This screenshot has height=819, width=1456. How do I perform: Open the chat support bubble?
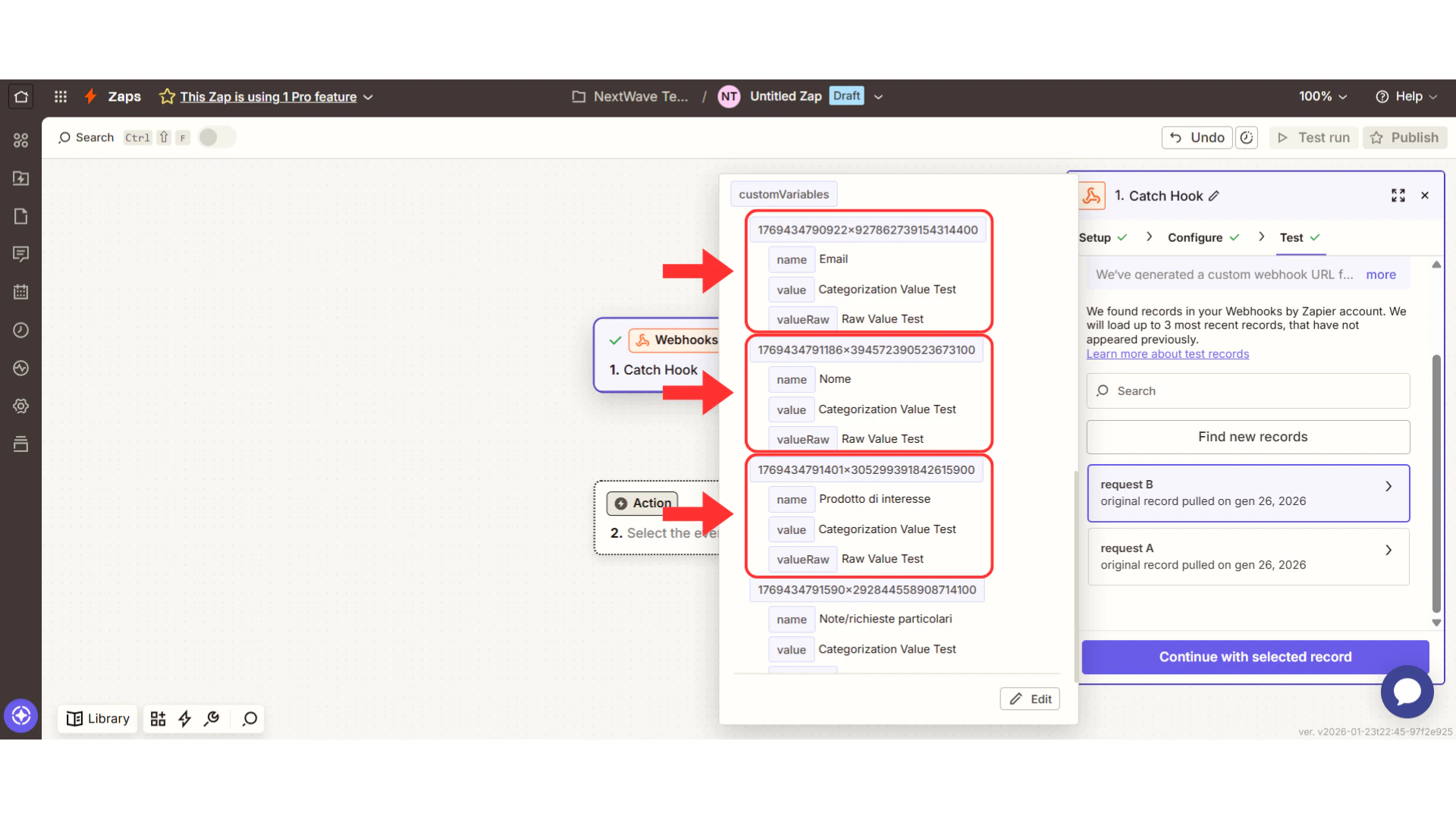pos(1407,692)
